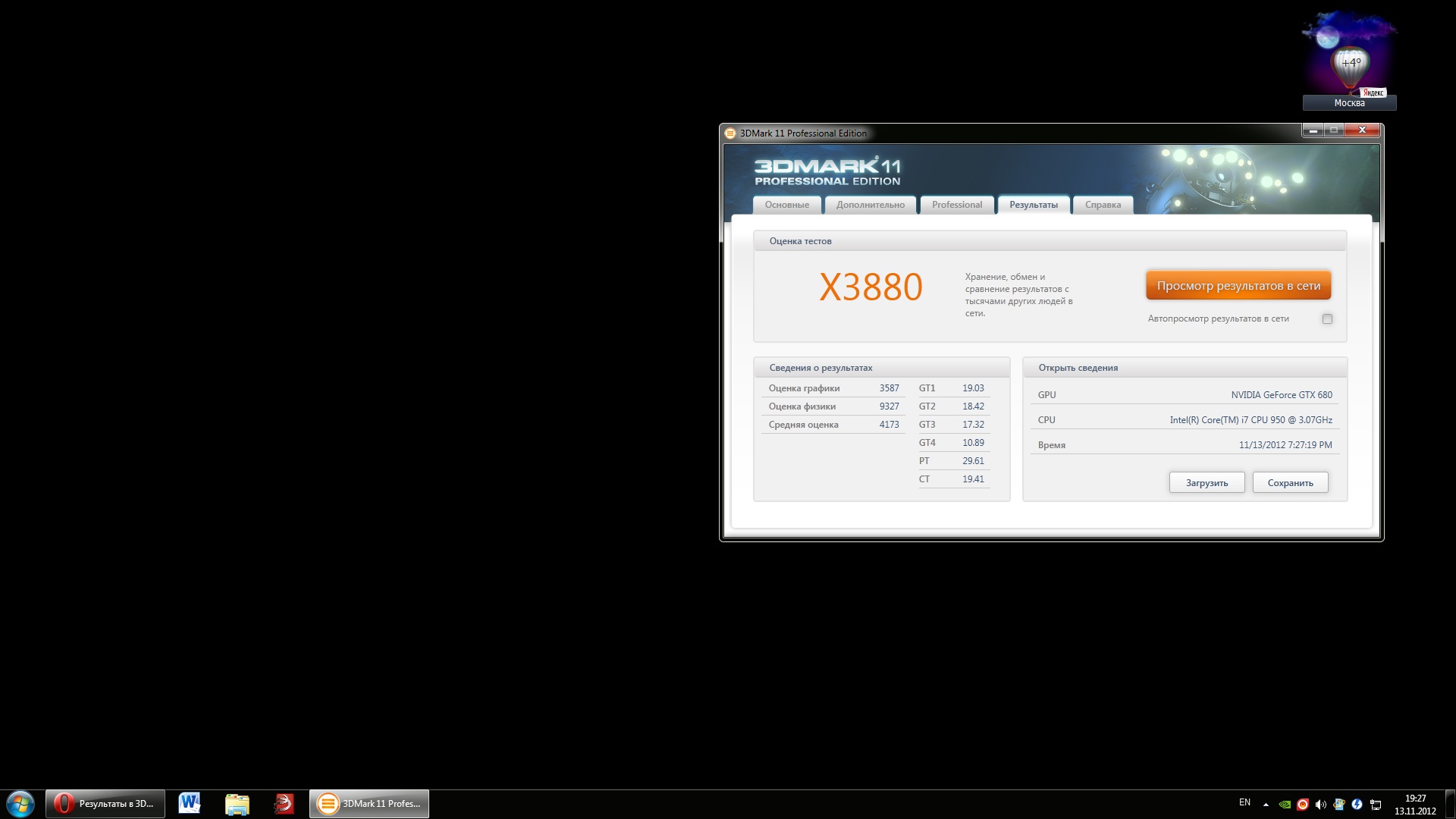Click the X3880 score value
The width and height of the screenshot is (1456, 819).
tap(871, 287)
